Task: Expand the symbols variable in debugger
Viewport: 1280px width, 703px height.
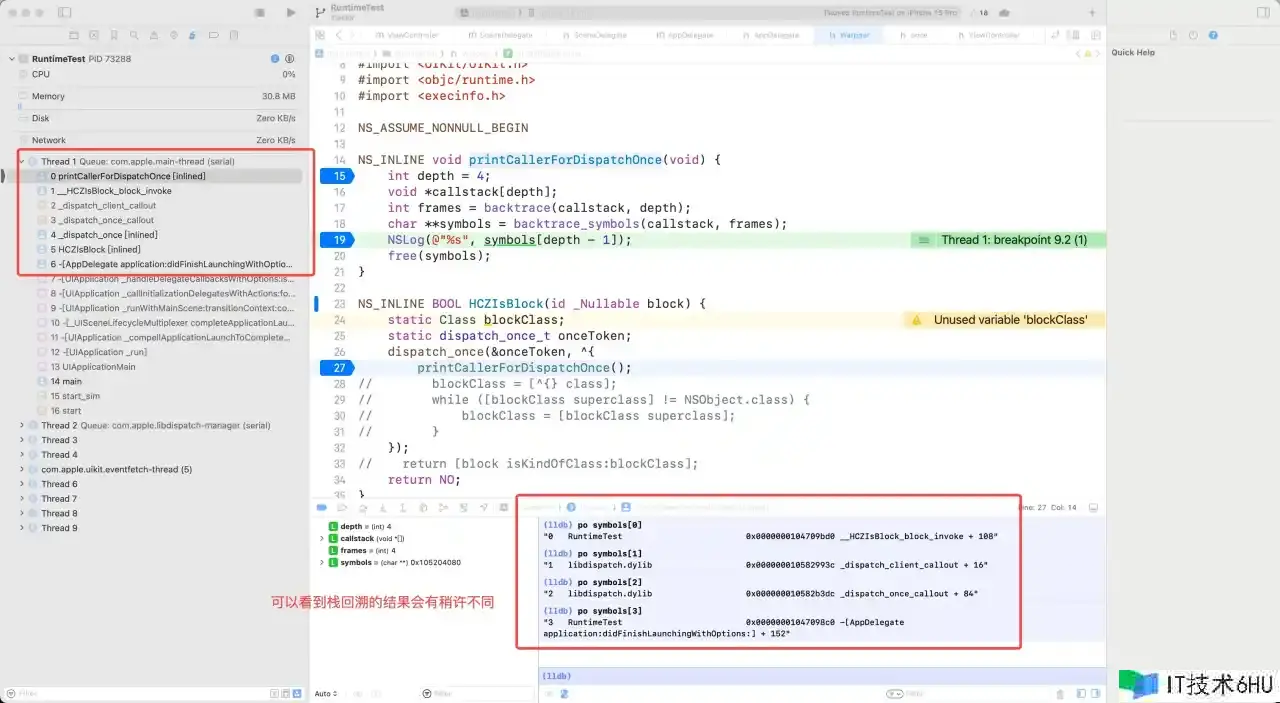Action: [x=322, y=563]
